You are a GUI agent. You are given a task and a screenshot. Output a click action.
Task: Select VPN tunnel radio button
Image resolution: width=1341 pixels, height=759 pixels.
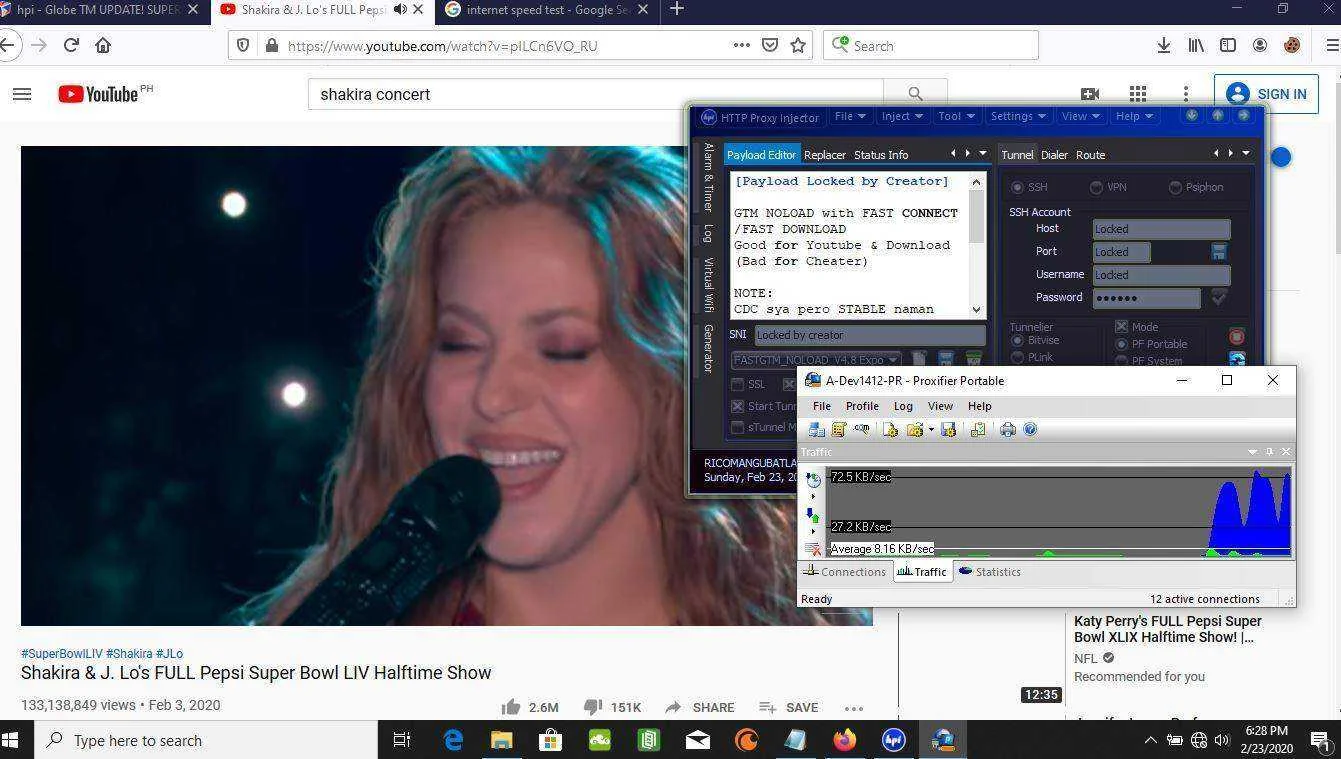click(1096, 187)
